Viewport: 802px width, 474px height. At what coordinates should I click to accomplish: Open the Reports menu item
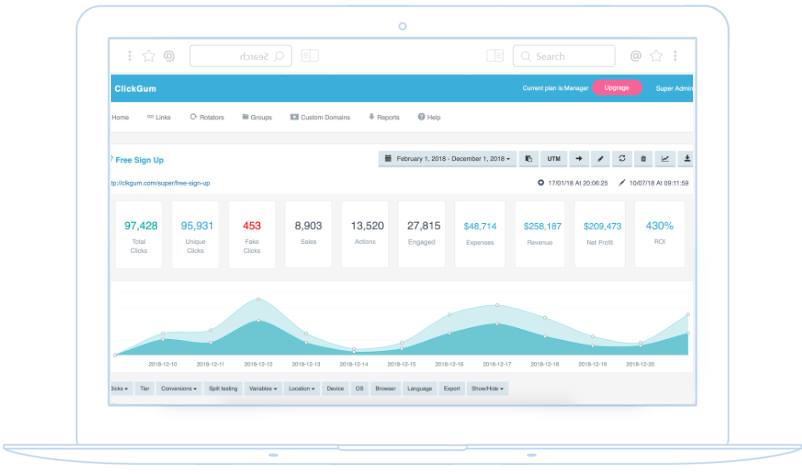(x=384, y=117)
